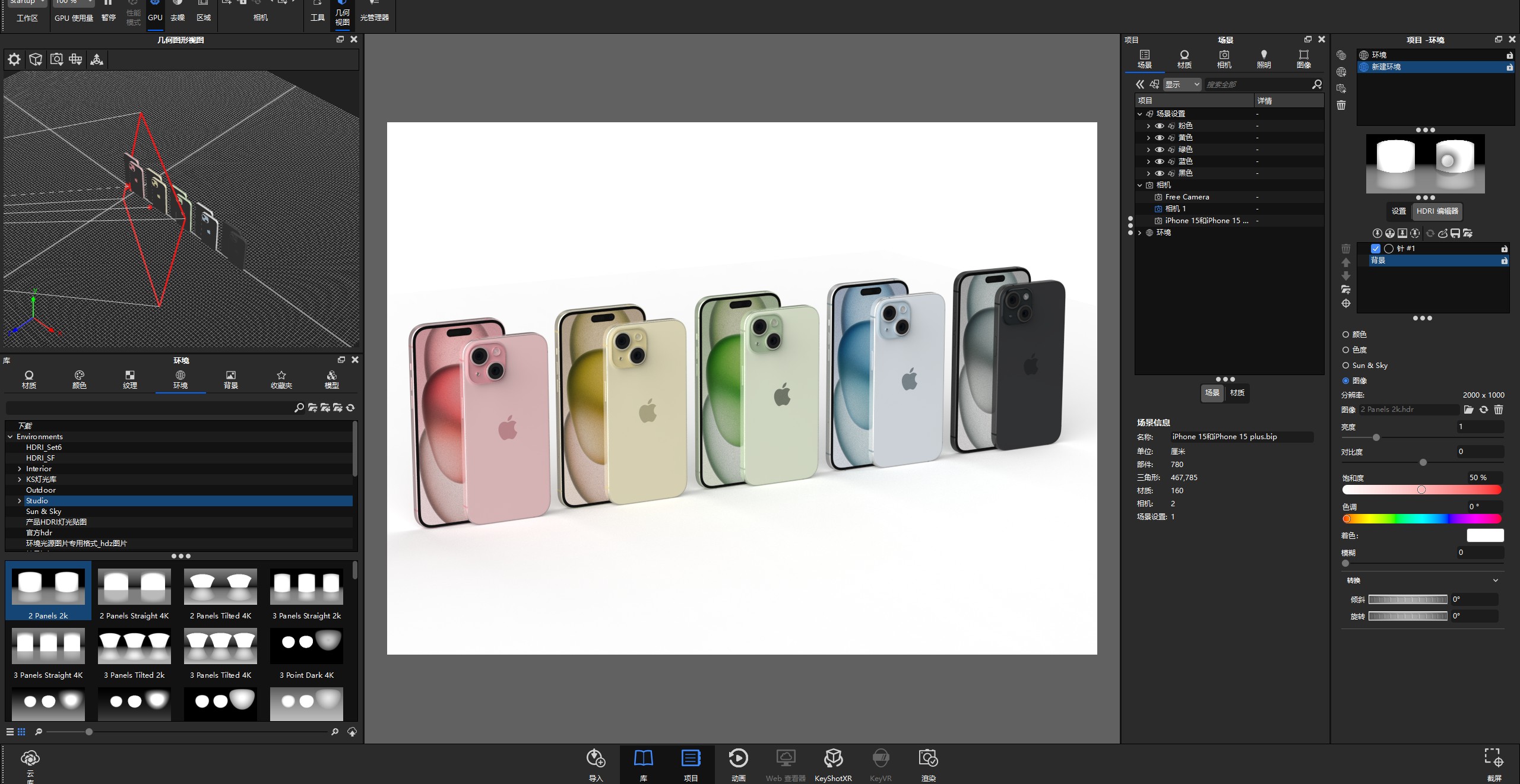This screenshot has height=784, width=1520.
Task: Click the 饱和度 saturation slider
Action: [1421, 490]
